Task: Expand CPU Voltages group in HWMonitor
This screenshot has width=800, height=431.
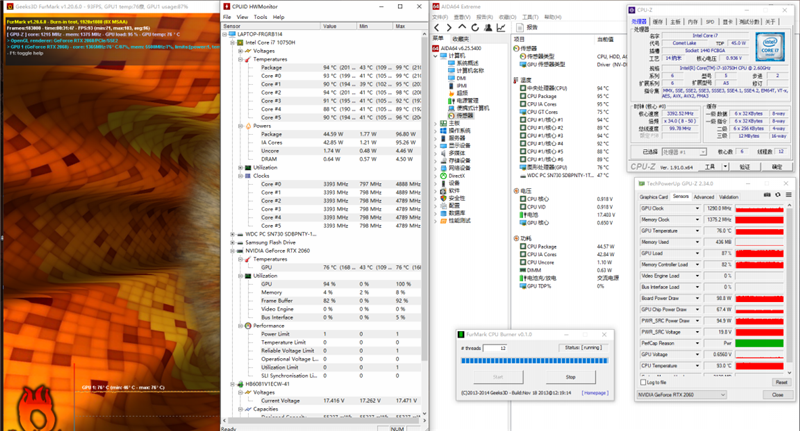Action: (x=240, y=51)
